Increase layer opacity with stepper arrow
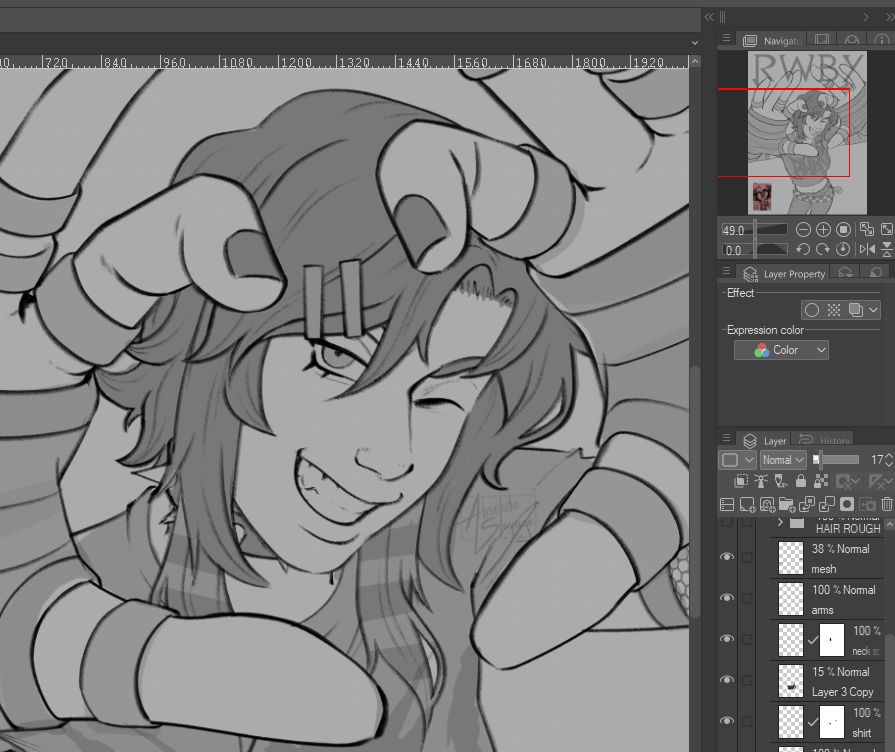 click(x=889, y=456)
